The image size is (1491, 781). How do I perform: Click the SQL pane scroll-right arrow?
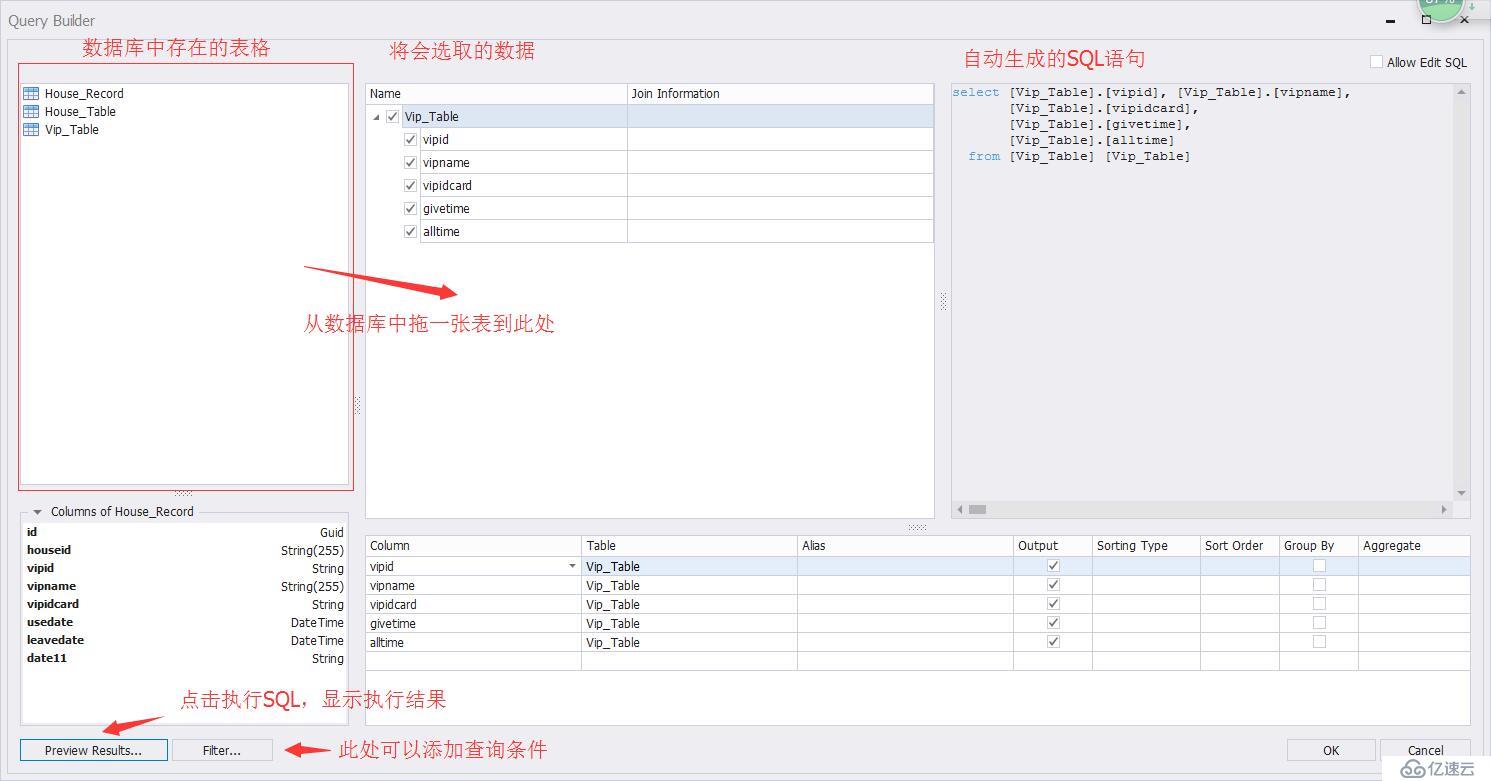click(1444, 509)
